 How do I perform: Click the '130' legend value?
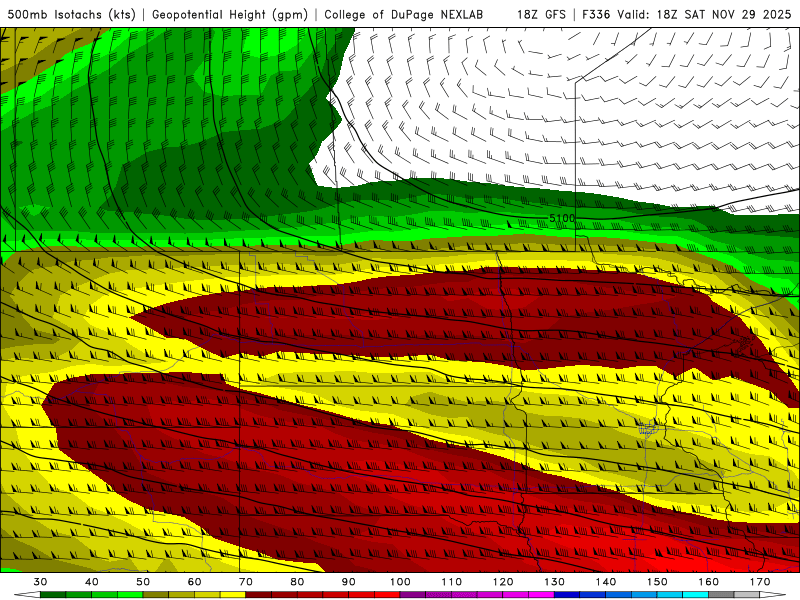(x=555, y=582)
